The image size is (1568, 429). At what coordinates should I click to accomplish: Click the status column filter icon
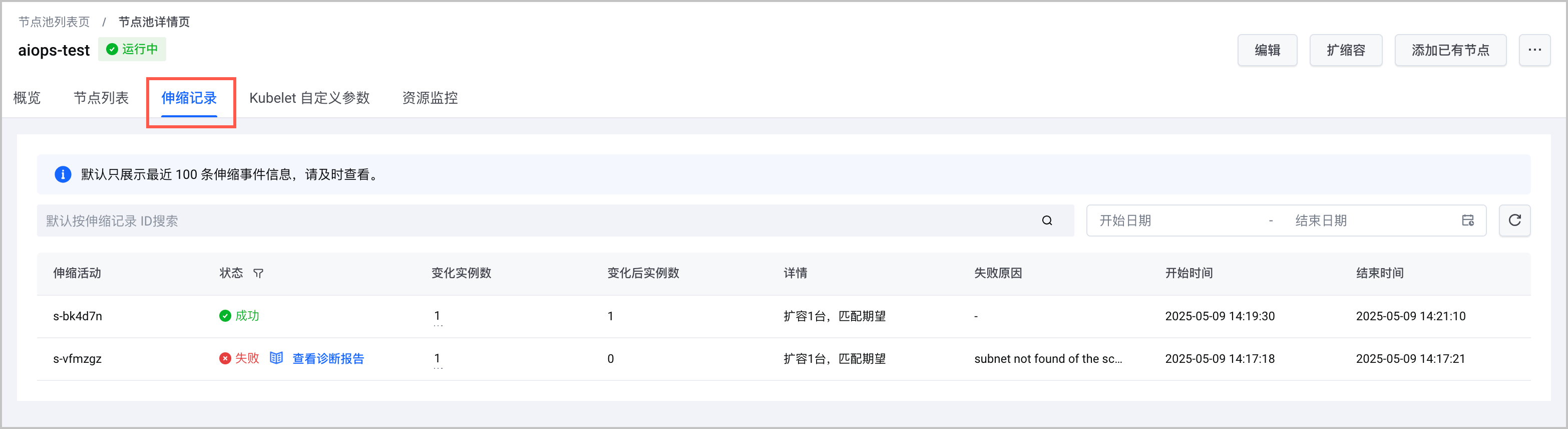(259, 274)
